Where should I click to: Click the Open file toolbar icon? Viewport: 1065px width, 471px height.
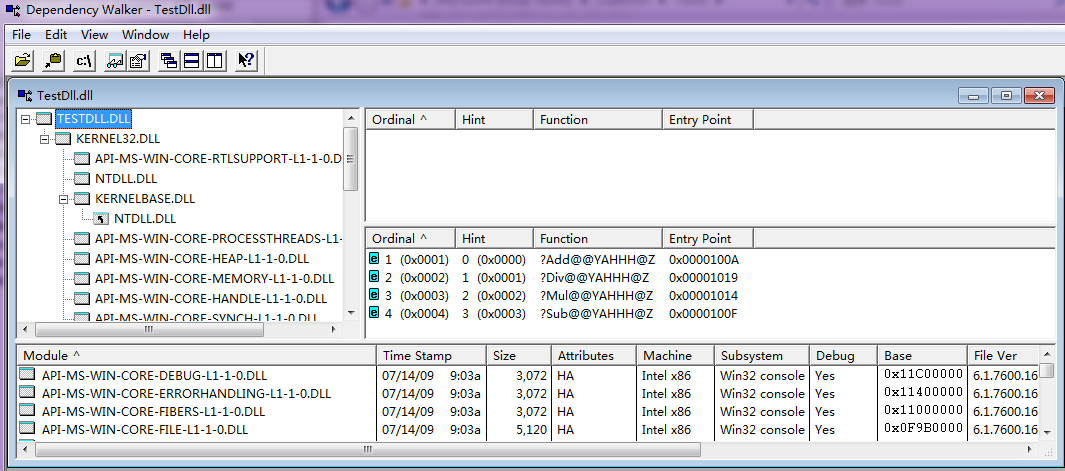click(23, 61)
